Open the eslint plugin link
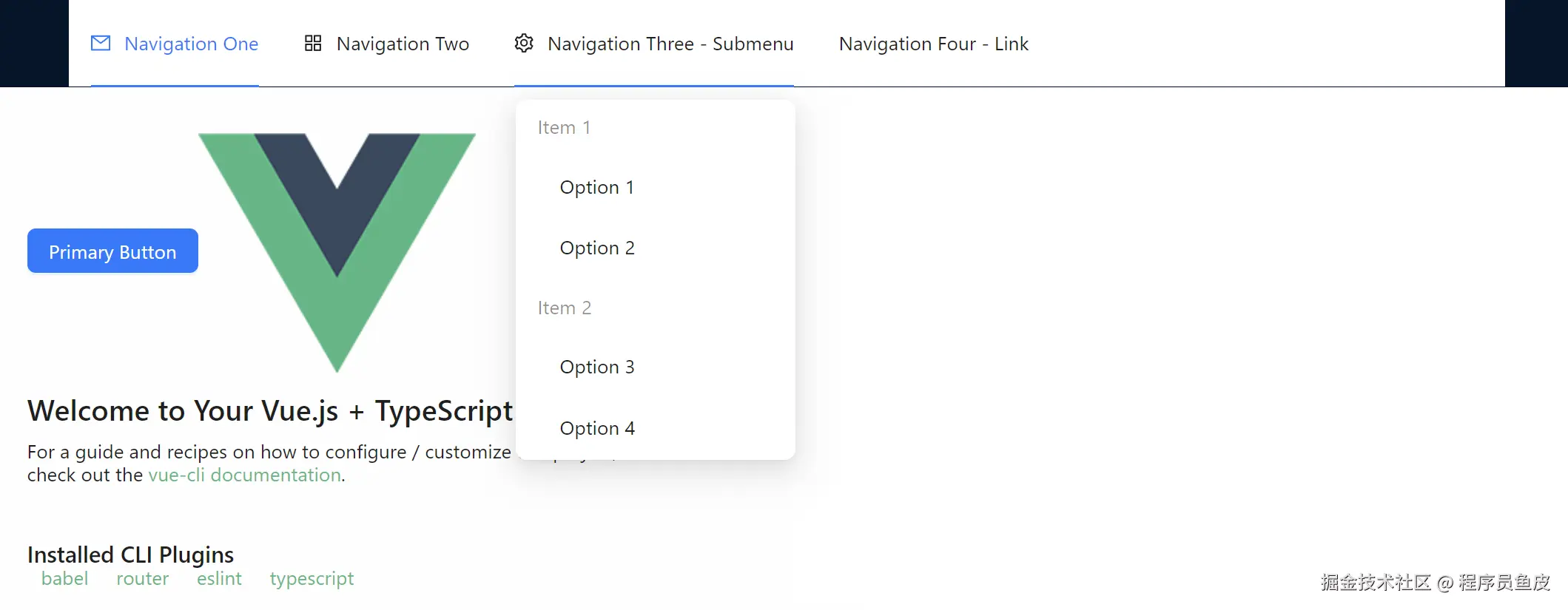 219,579
